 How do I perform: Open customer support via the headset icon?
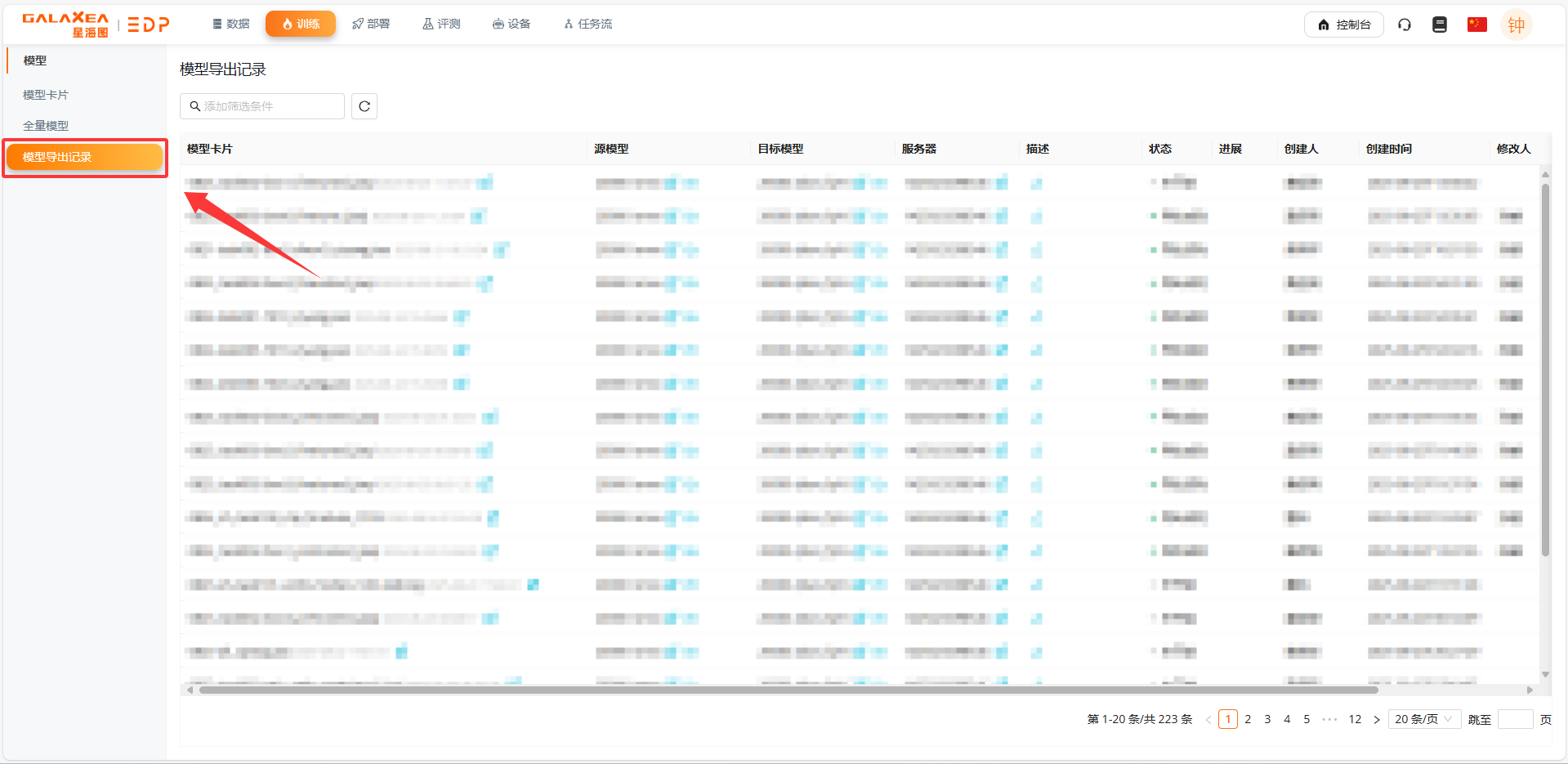click(1405, 25)
